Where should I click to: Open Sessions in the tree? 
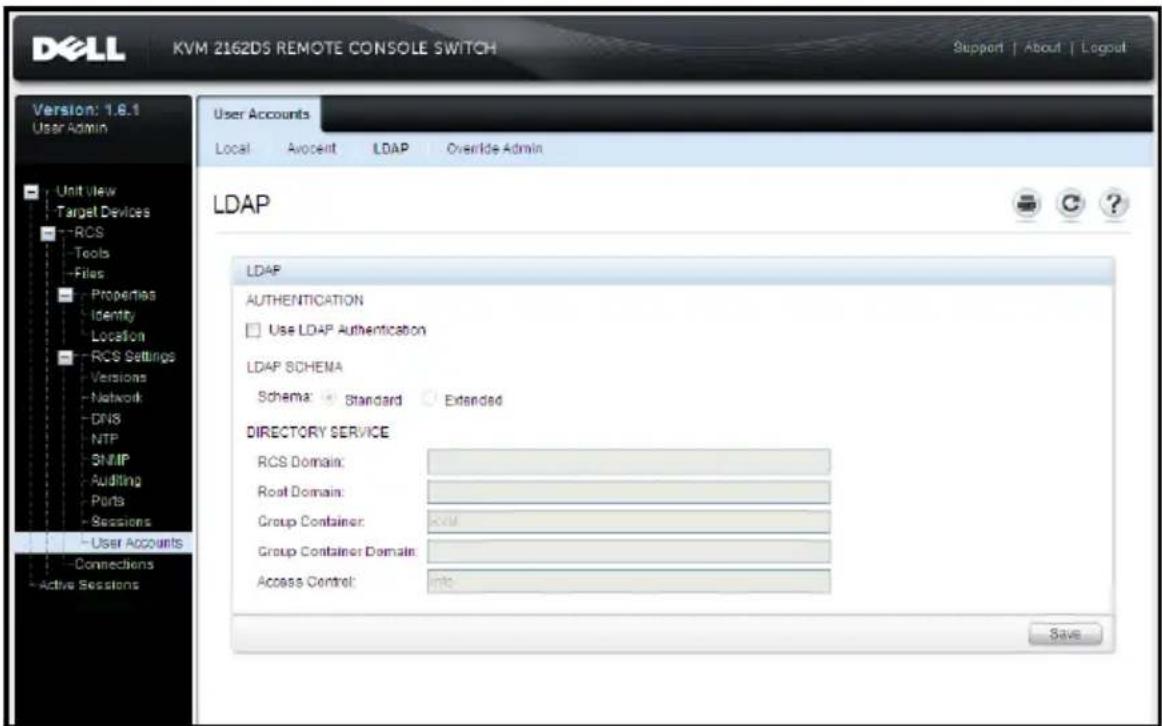(121, 522)
